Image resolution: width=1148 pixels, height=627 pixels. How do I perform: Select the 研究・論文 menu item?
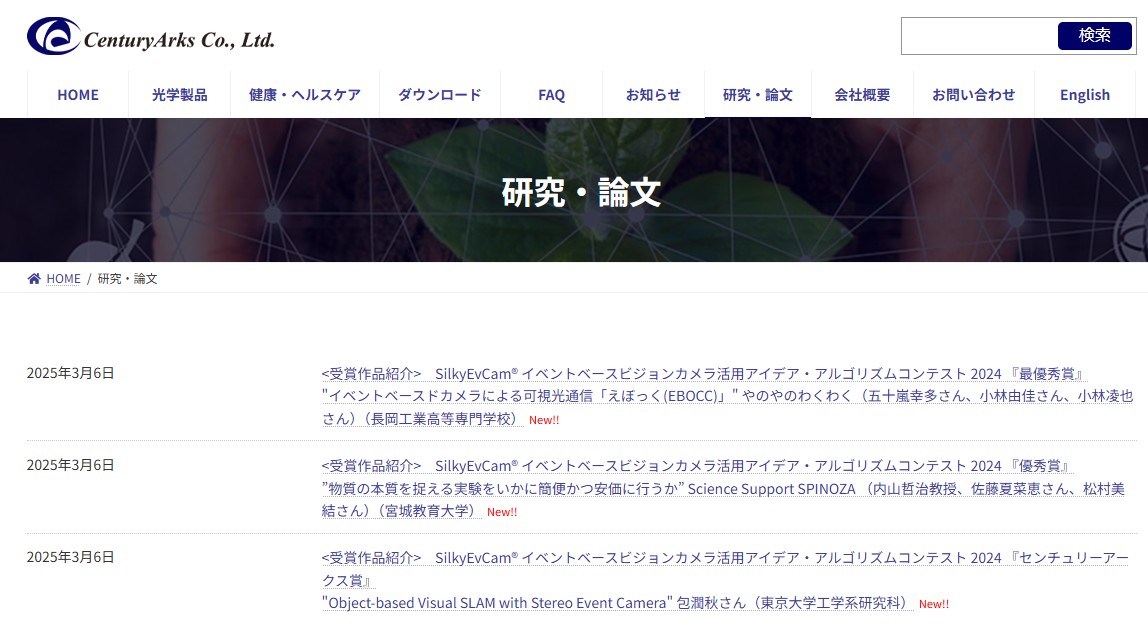pos(758,94)
